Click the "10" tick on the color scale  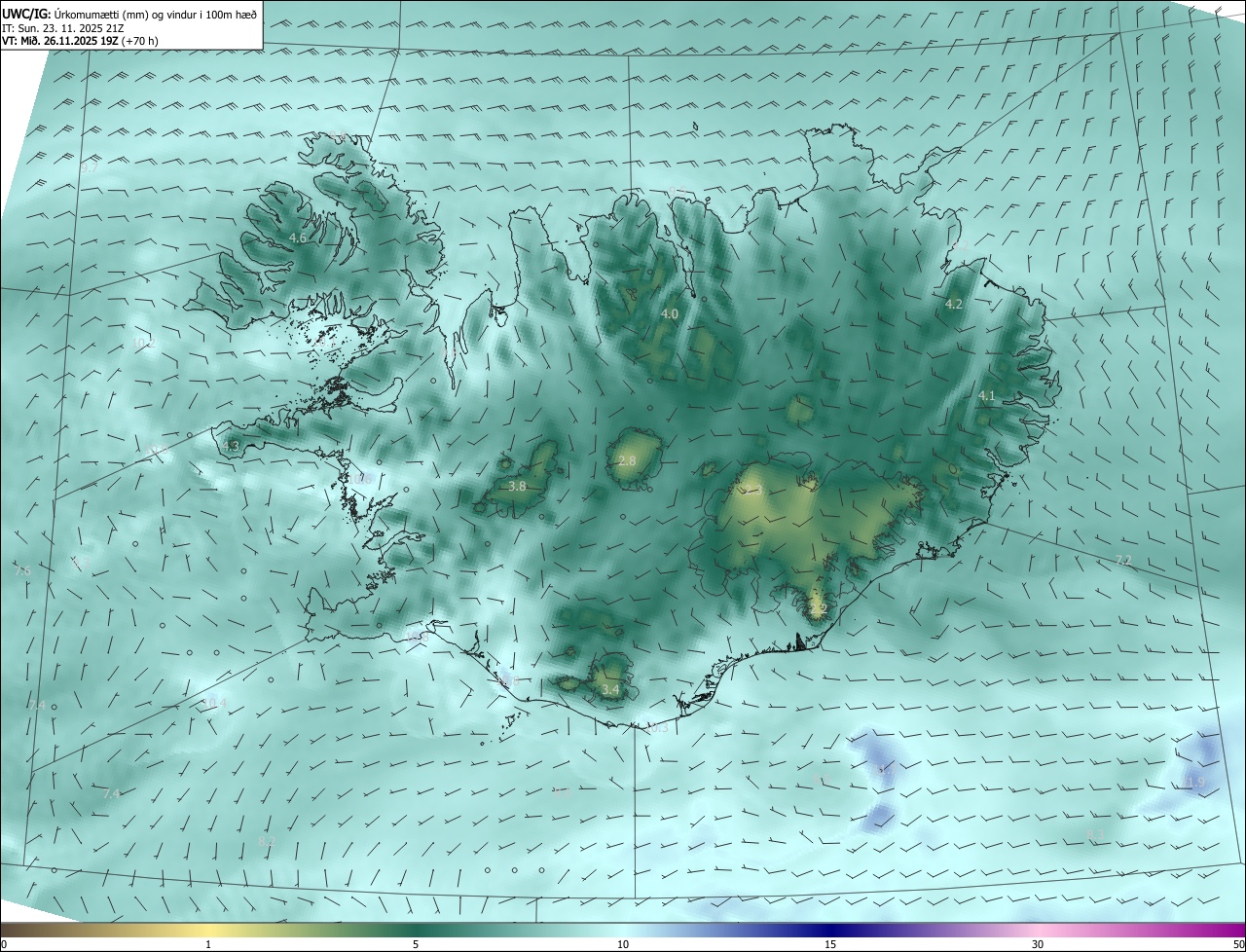pos(623,944)
